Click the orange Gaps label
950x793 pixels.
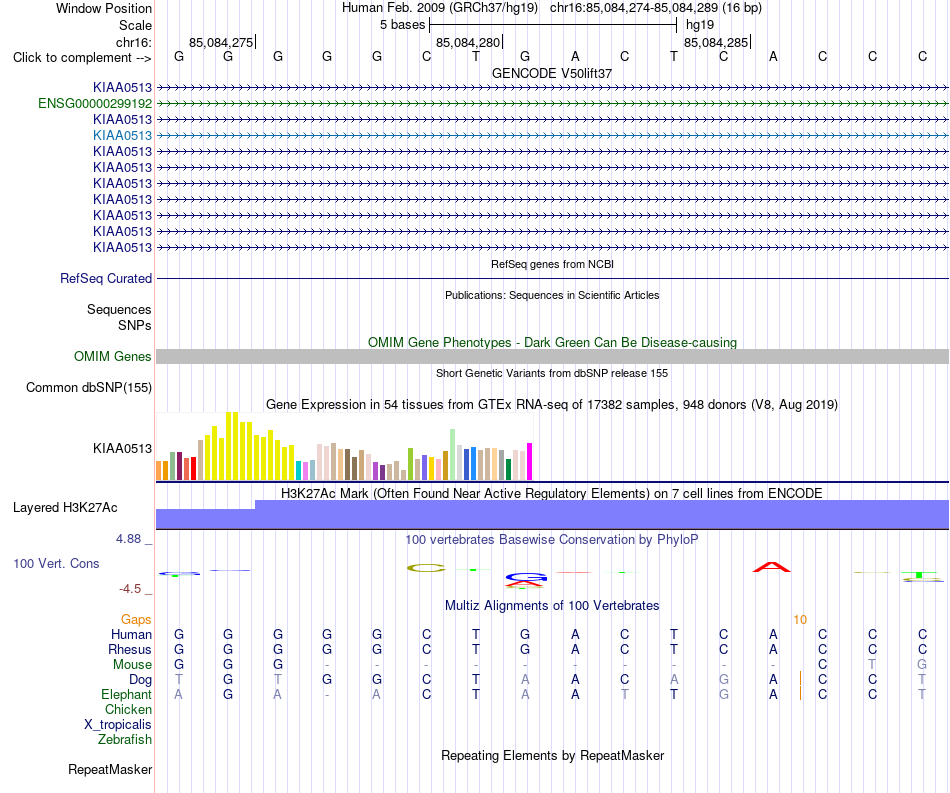coord(136,619)
